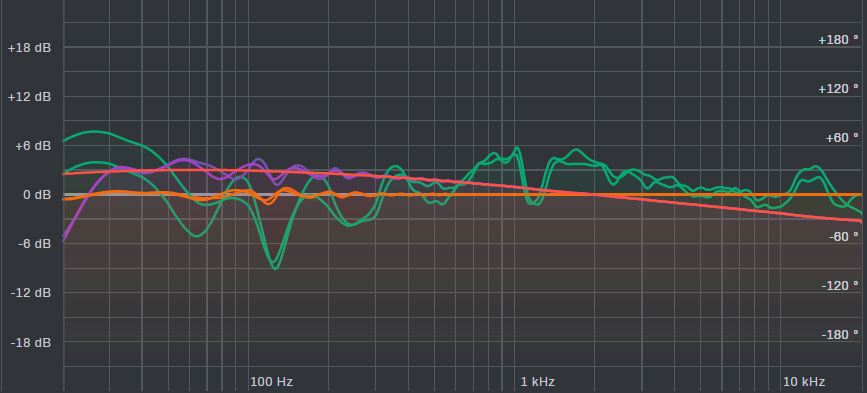867x393 pixels.
Task: Click the -180 ° phase axis label
Action: pos(840,335)
